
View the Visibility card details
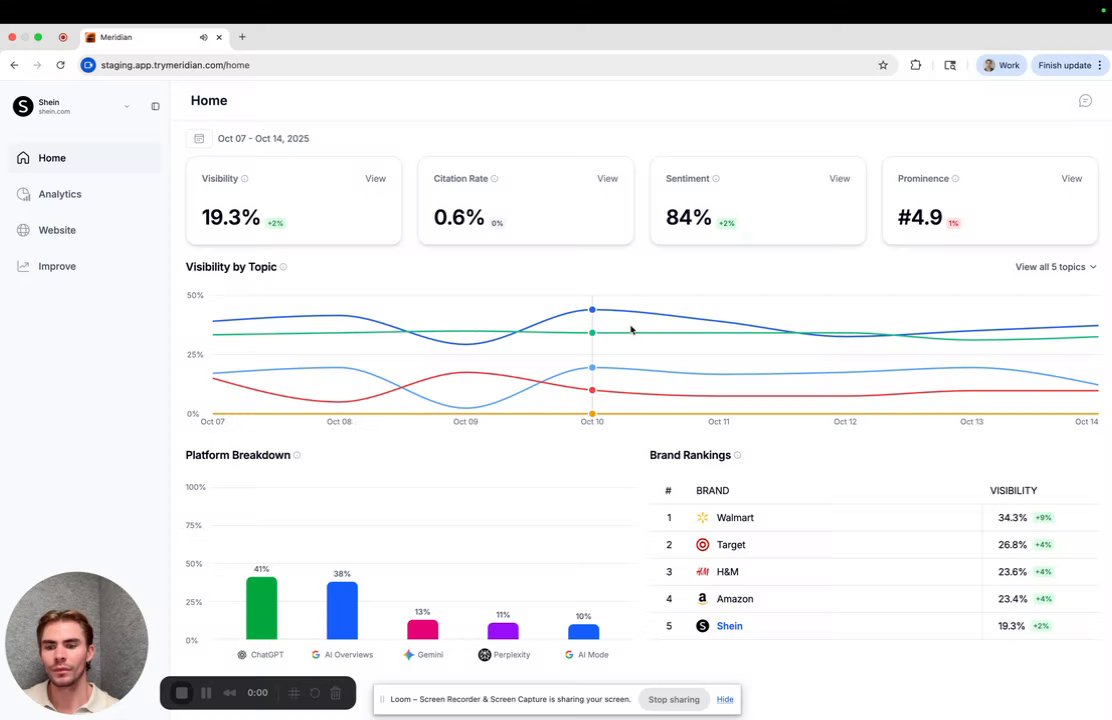[x=375, y=179]
